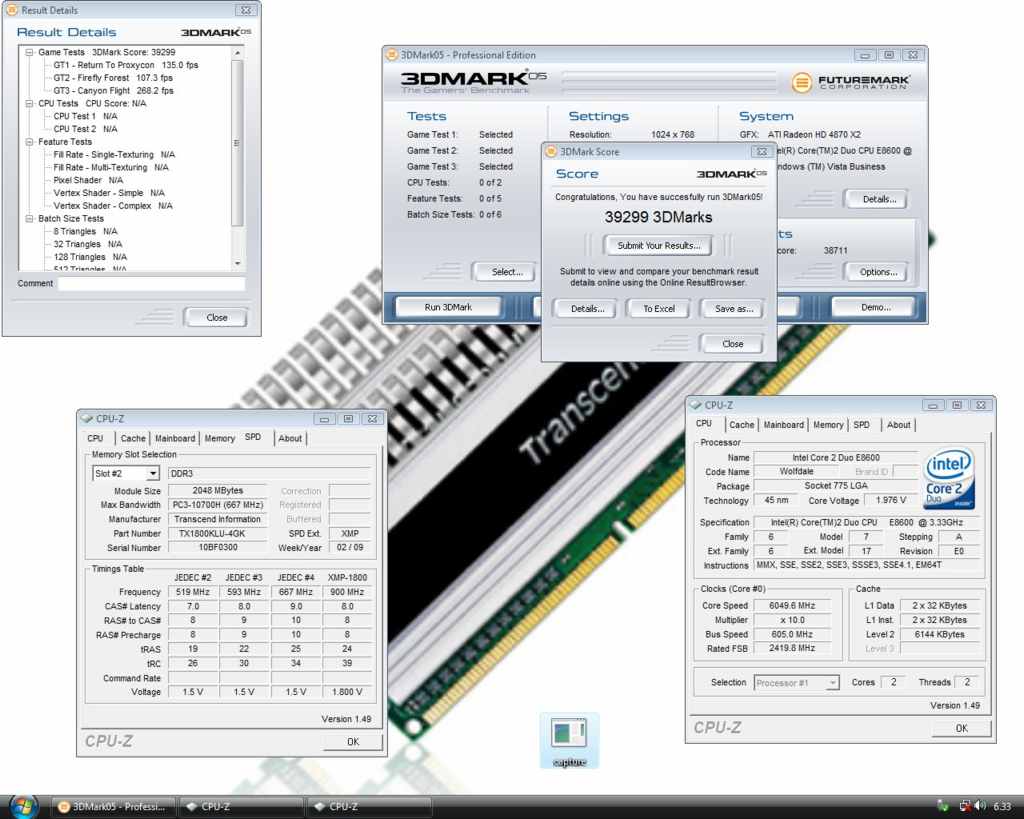The image size is (1024, 819).
Task: Select SPD tab in left CPU-Z window
Action: [253, 437]
